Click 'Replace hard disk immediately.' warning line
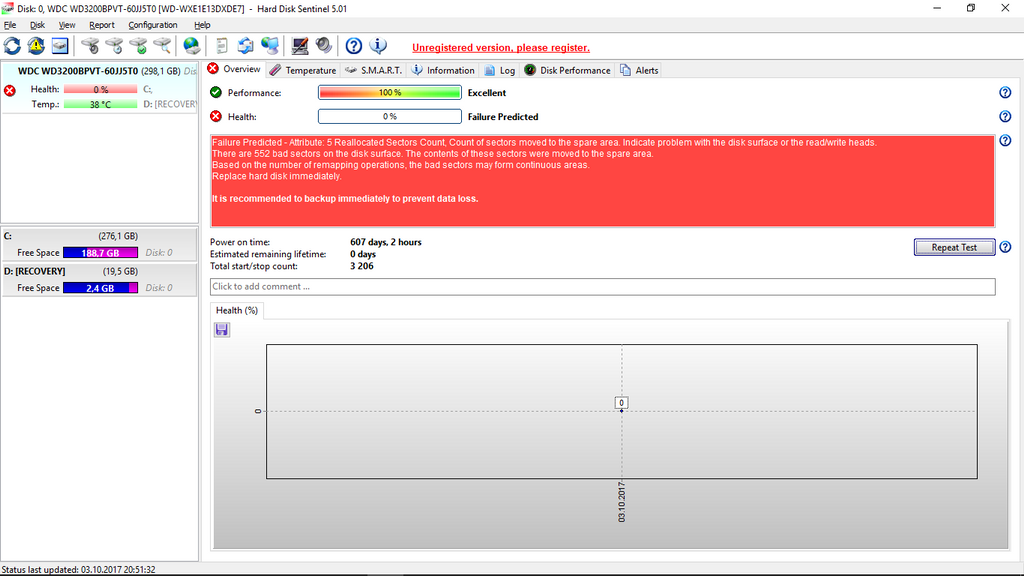Viewport: 1024px width, 576px height. click(x=277, y=176)
